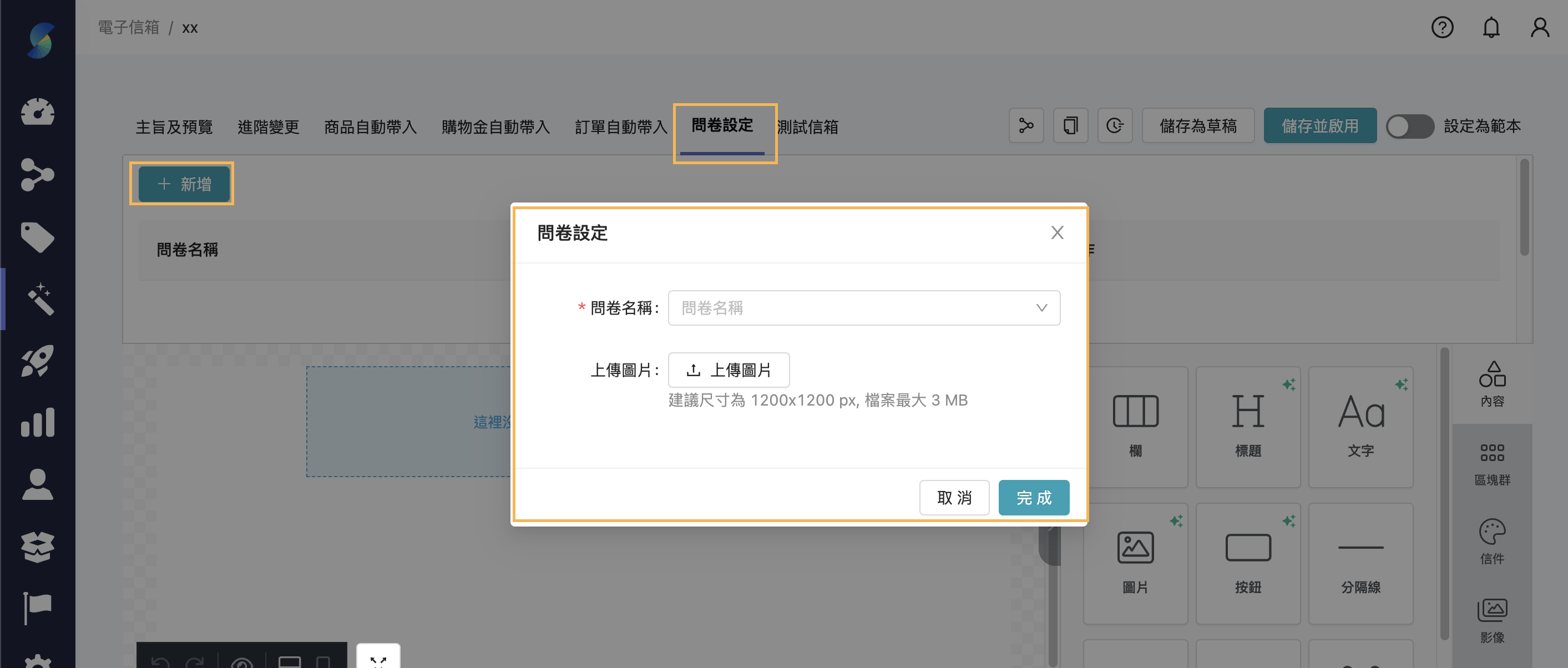Viewport: 1568px width, 668px height.
Task: Click the 儲存為草稿 button
Action: 1198,125
